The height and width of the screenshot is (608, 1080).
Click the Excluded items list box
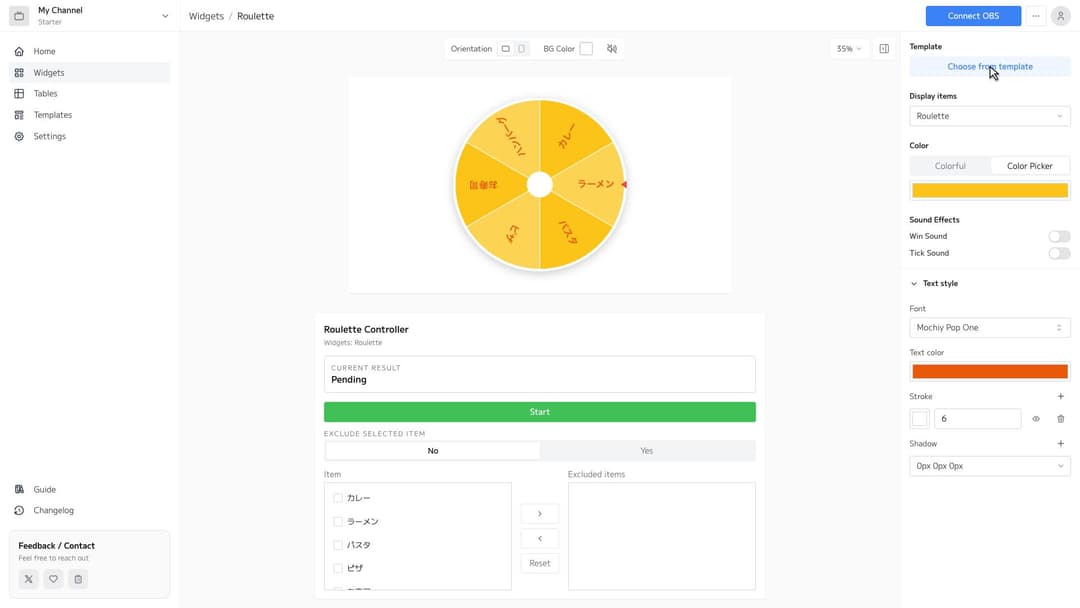(x=662, y=536)
